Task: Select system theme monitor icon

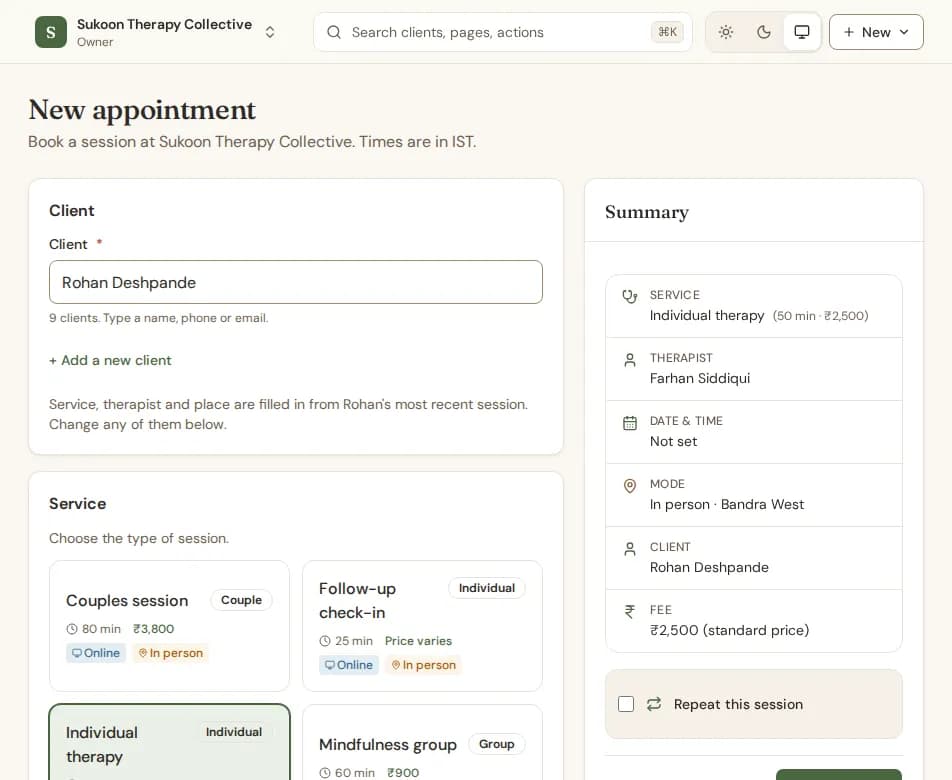Action: 801,32
